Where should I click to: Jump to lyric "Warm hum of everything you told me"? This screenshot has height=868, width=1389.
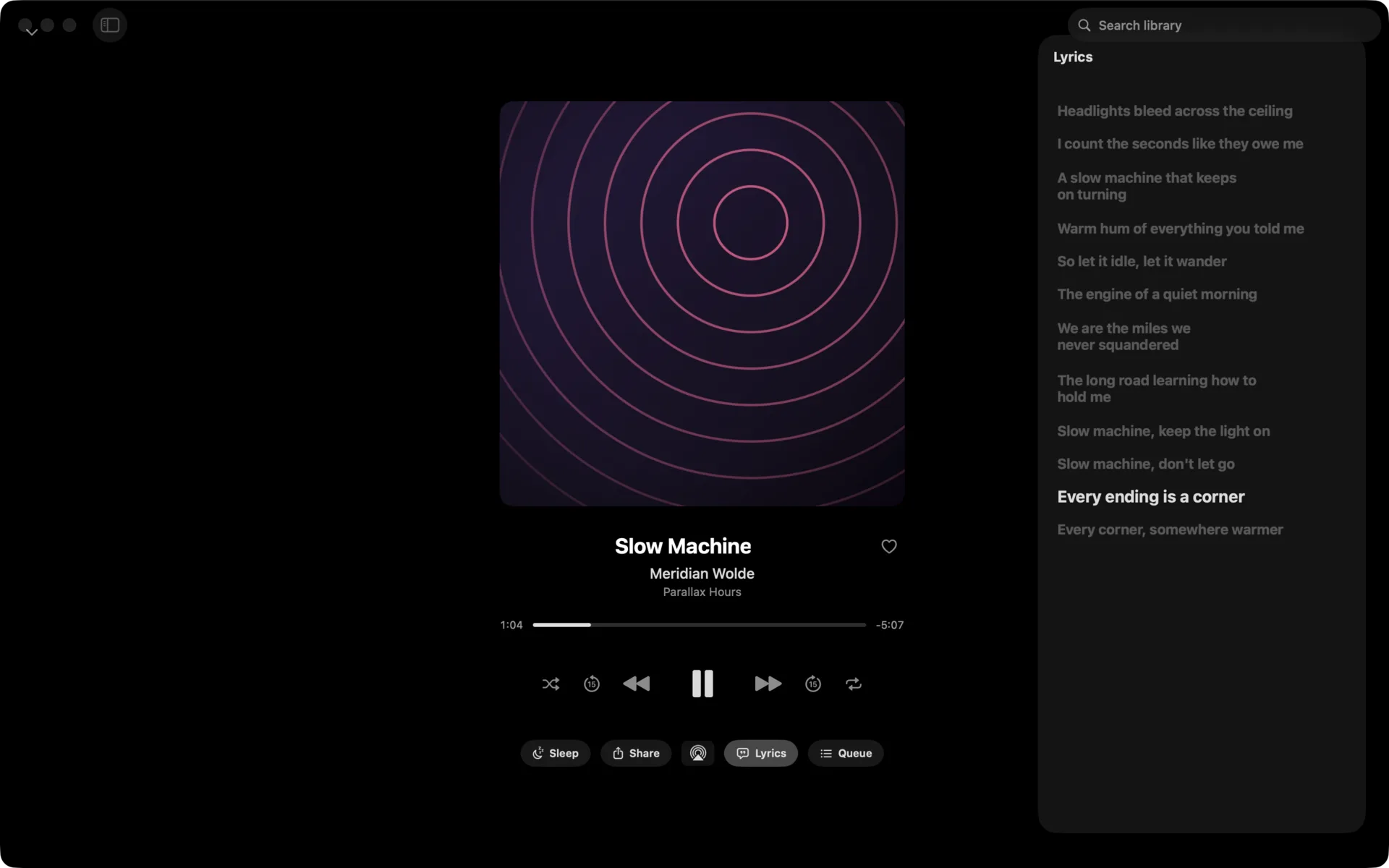[x=1180, y=229]
